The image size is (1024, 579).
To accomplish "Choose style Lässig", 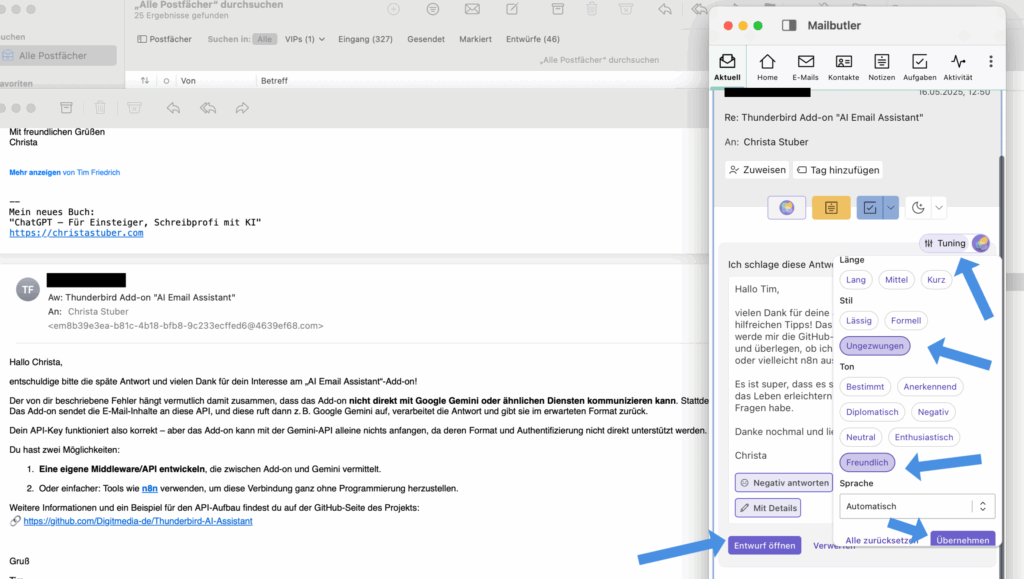I will 859,321.
